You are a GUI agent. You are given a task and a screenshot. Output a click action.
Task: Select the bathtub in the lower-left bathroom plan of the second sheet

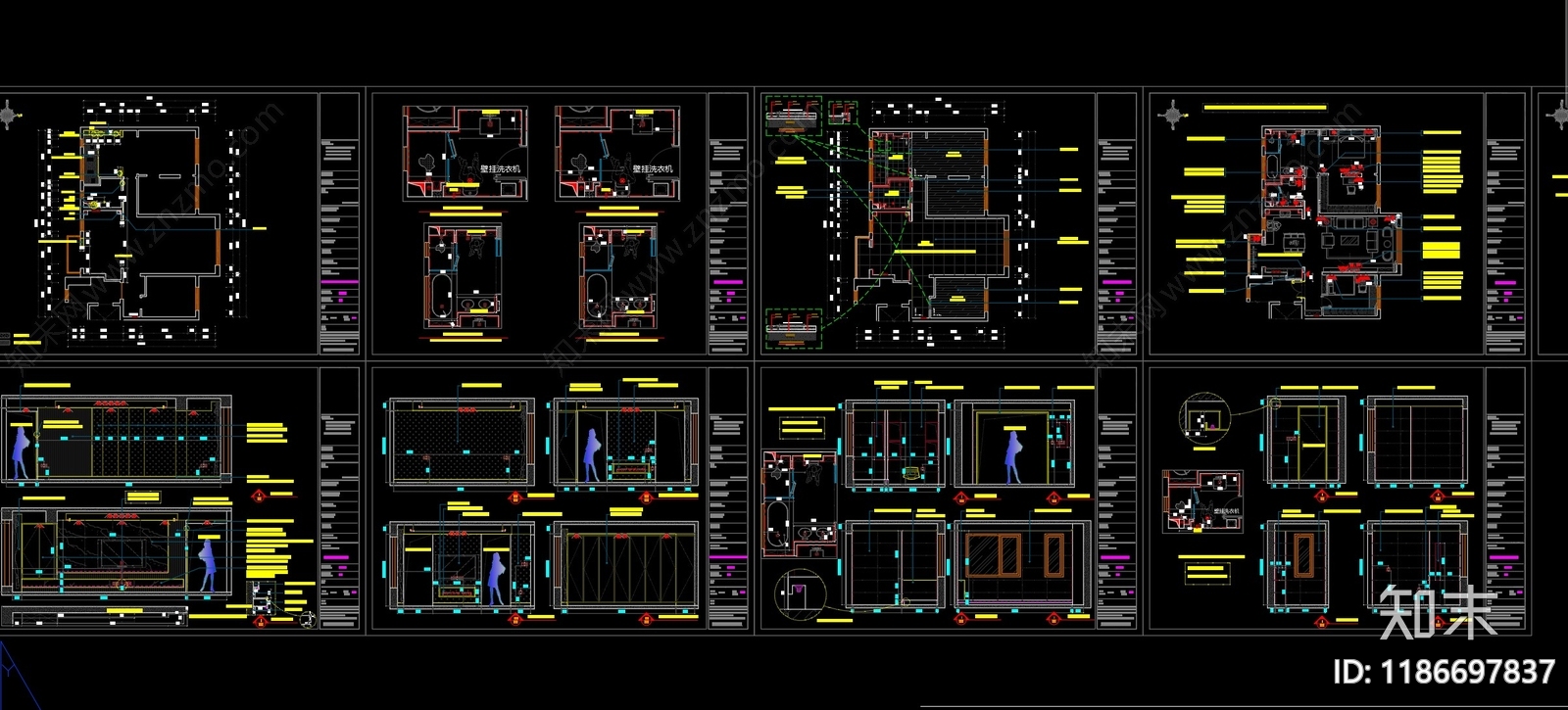[440, 299]
